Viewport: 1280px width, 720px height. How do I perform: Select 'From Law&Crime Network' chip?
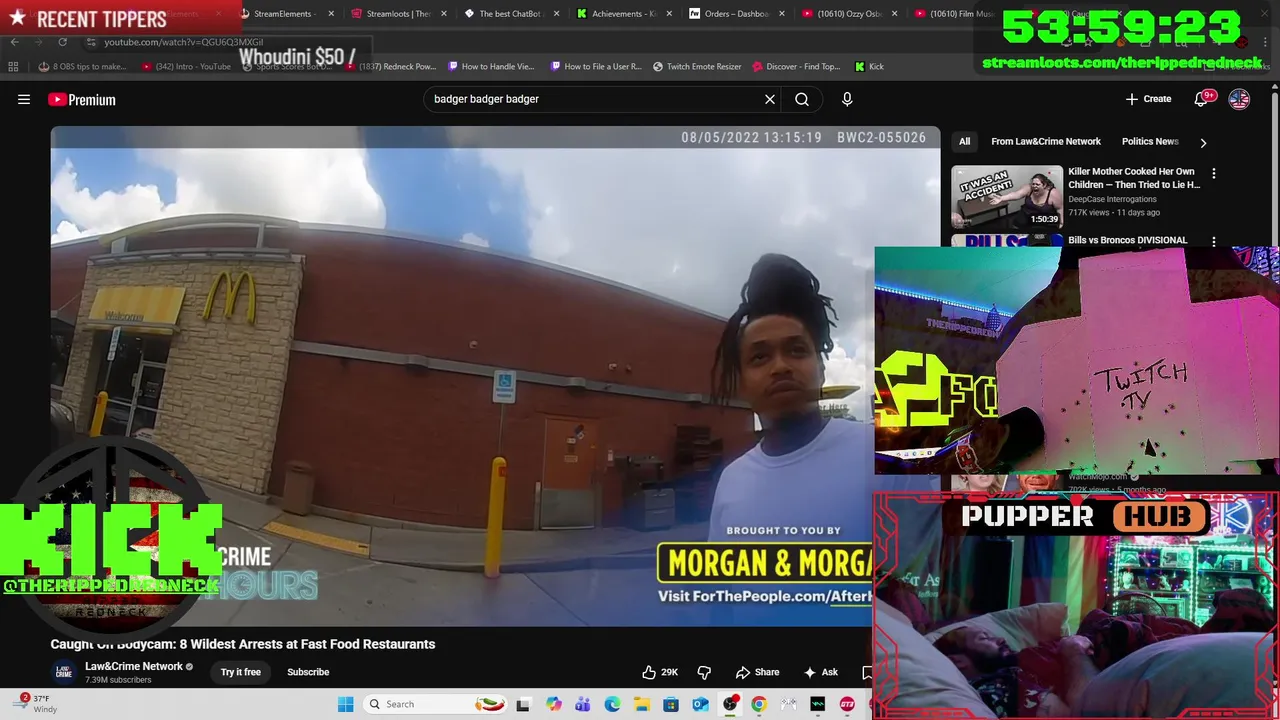1046,141
